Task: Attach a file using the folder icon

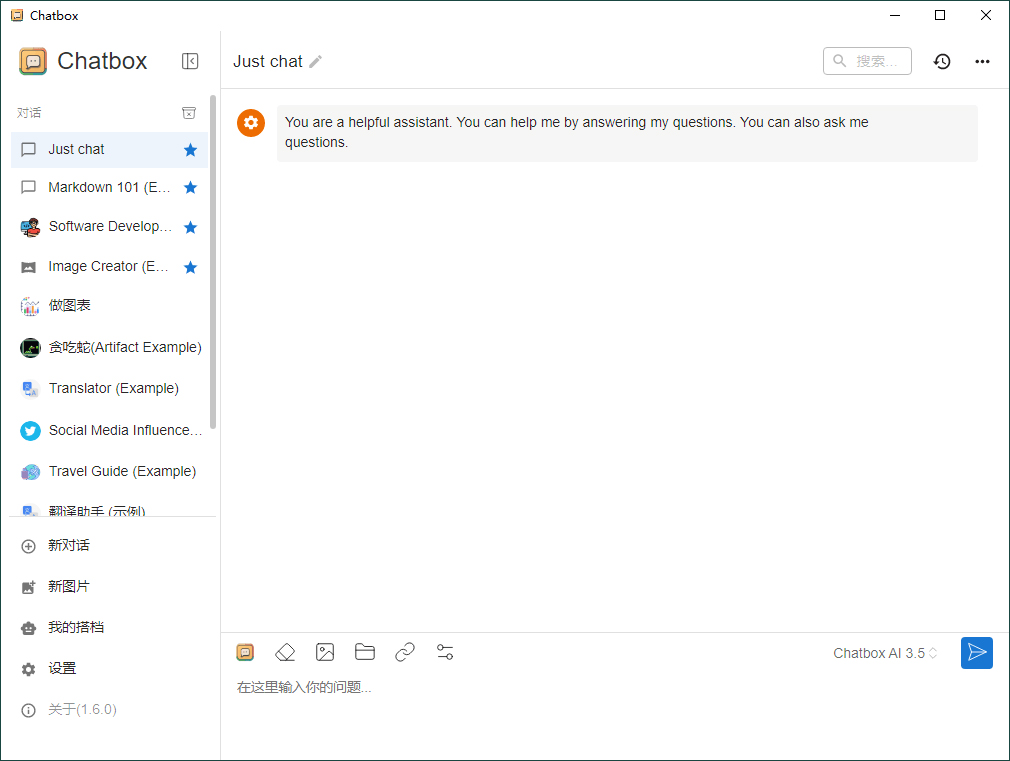Action: pyautogui.click(x=365, y=653)
